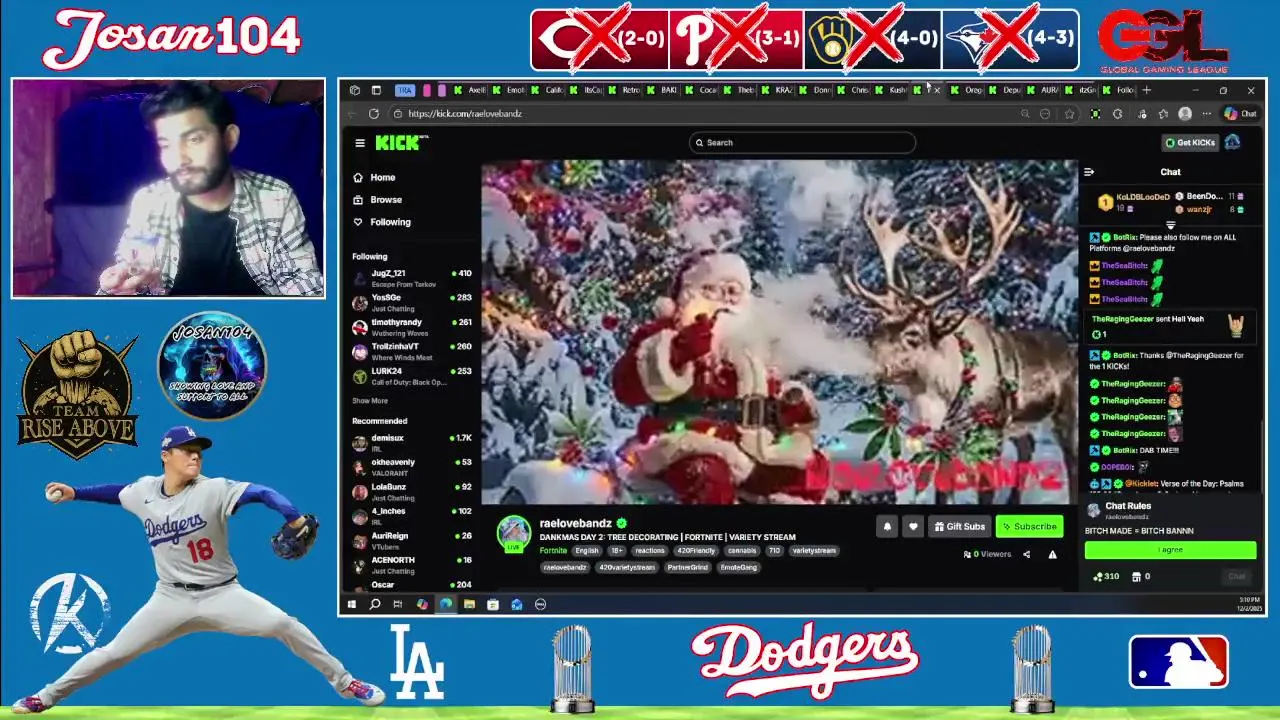Viewport: 1280px width, 720px height.
Task: Toggle notifications with the bell icon
Action: click(x=887, y=526)
